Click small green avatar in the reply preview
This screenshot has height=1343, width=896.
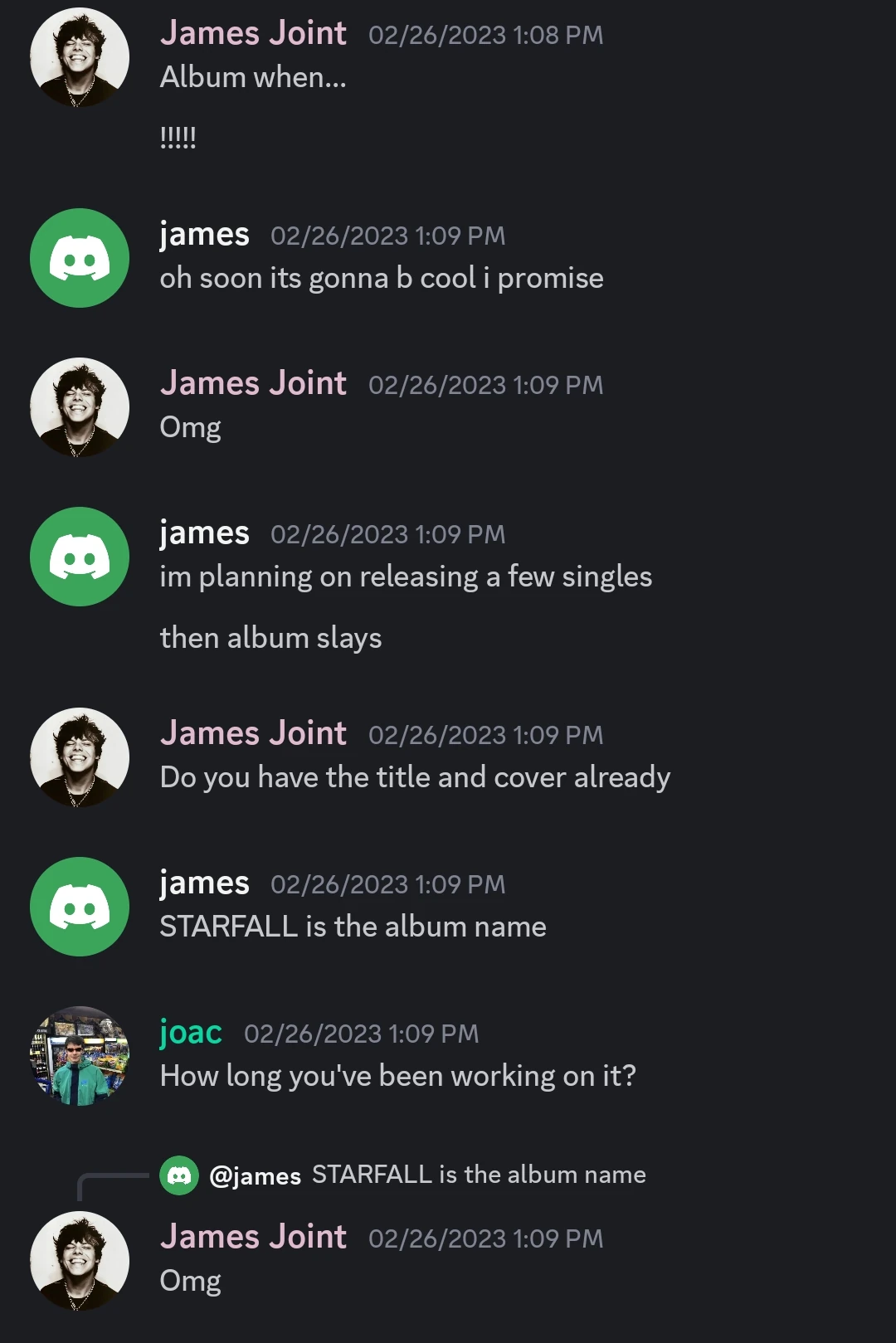click(x=179, y=1175)
